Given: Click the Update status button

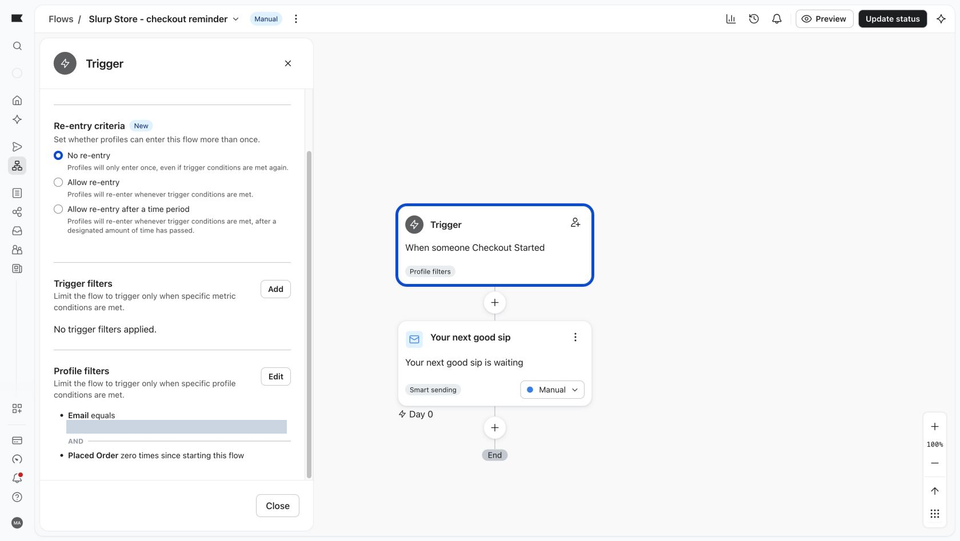Looking at the screenshot, I should (892, 19).
